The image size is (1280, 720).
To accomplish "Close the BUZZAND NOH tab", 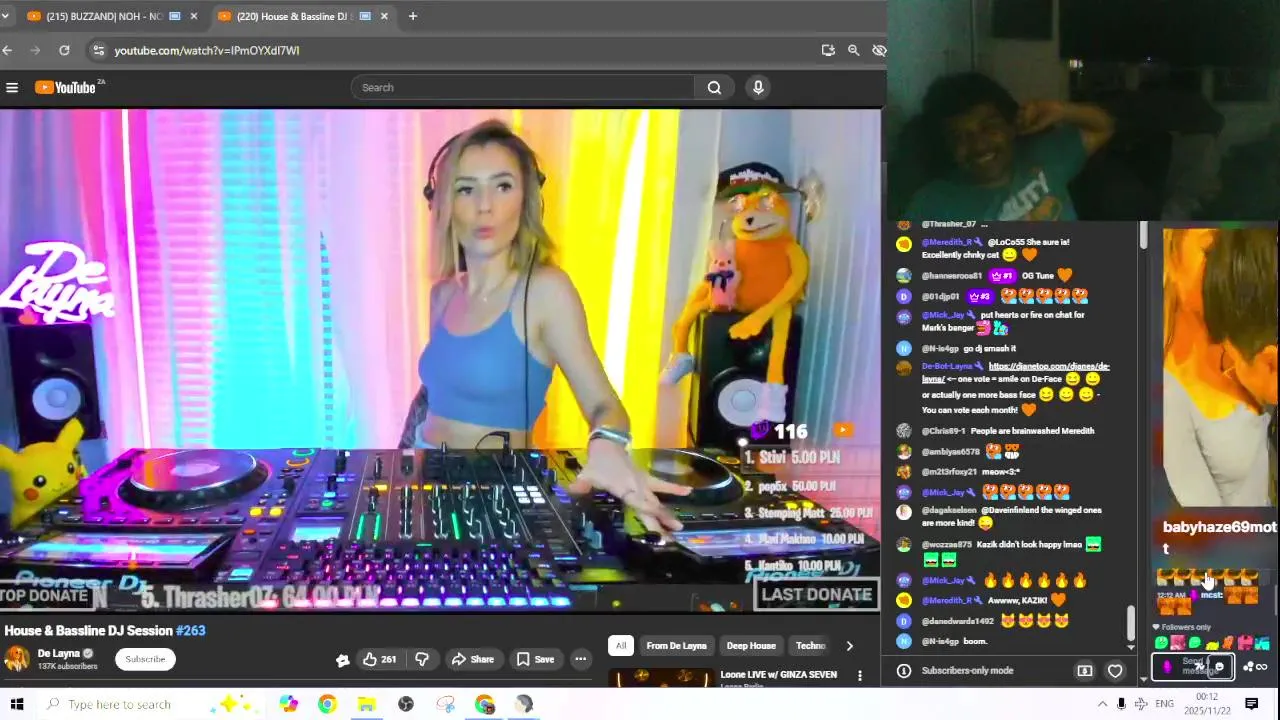I will pyautogui.click(x=193, y=16).
